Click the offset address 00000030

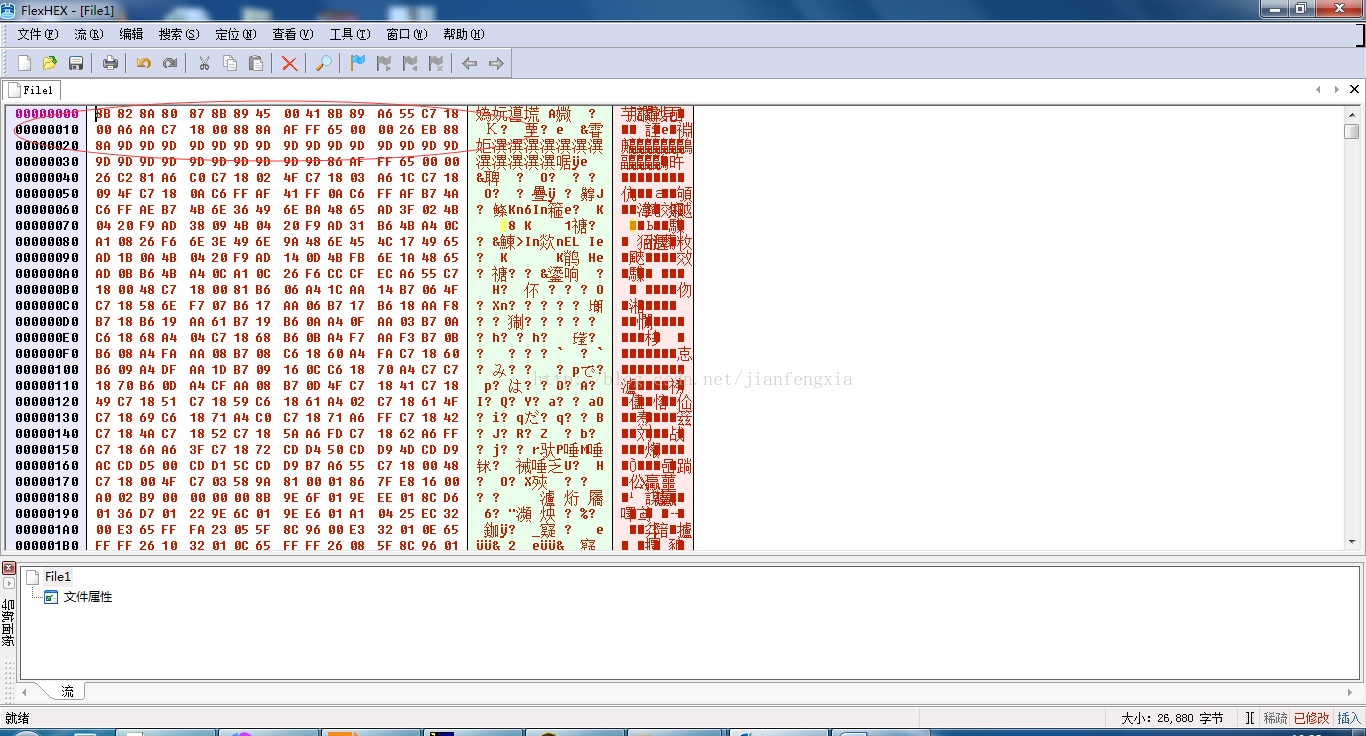pos(47,162)
